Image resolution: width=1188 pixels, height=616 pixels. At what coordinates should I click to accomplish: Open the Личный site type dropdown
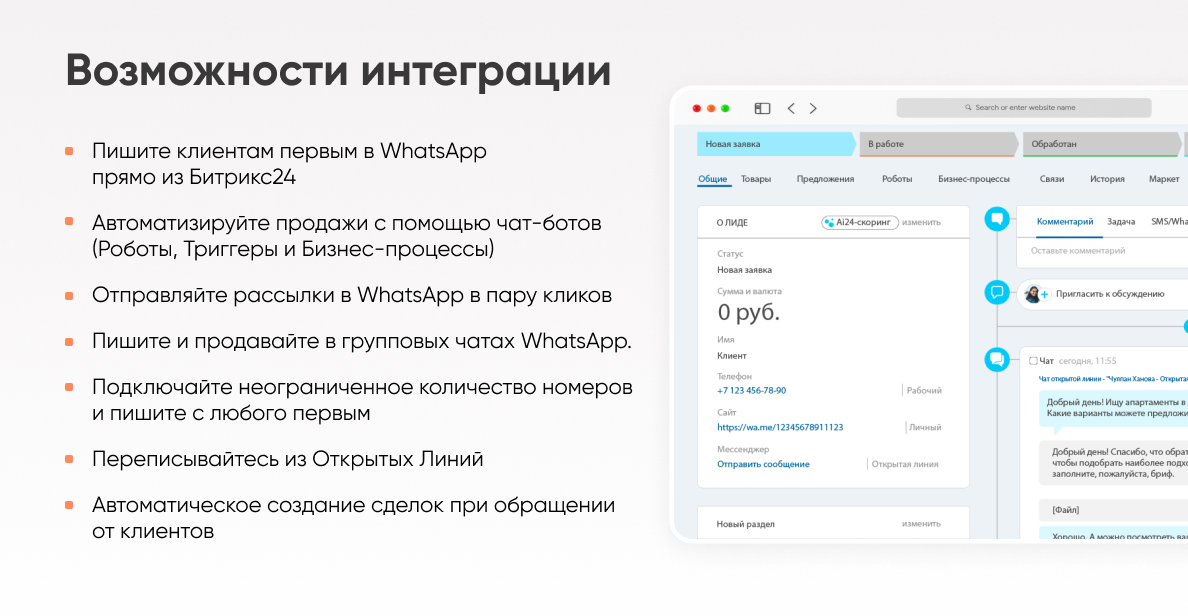[x=924, y=427]
